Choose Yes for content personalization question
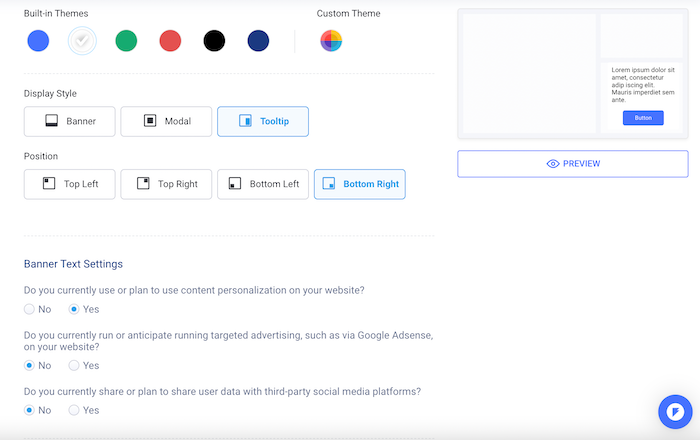The height and width of the screenshot is (440, 700). pyautogui.click(x=74, y=309)
